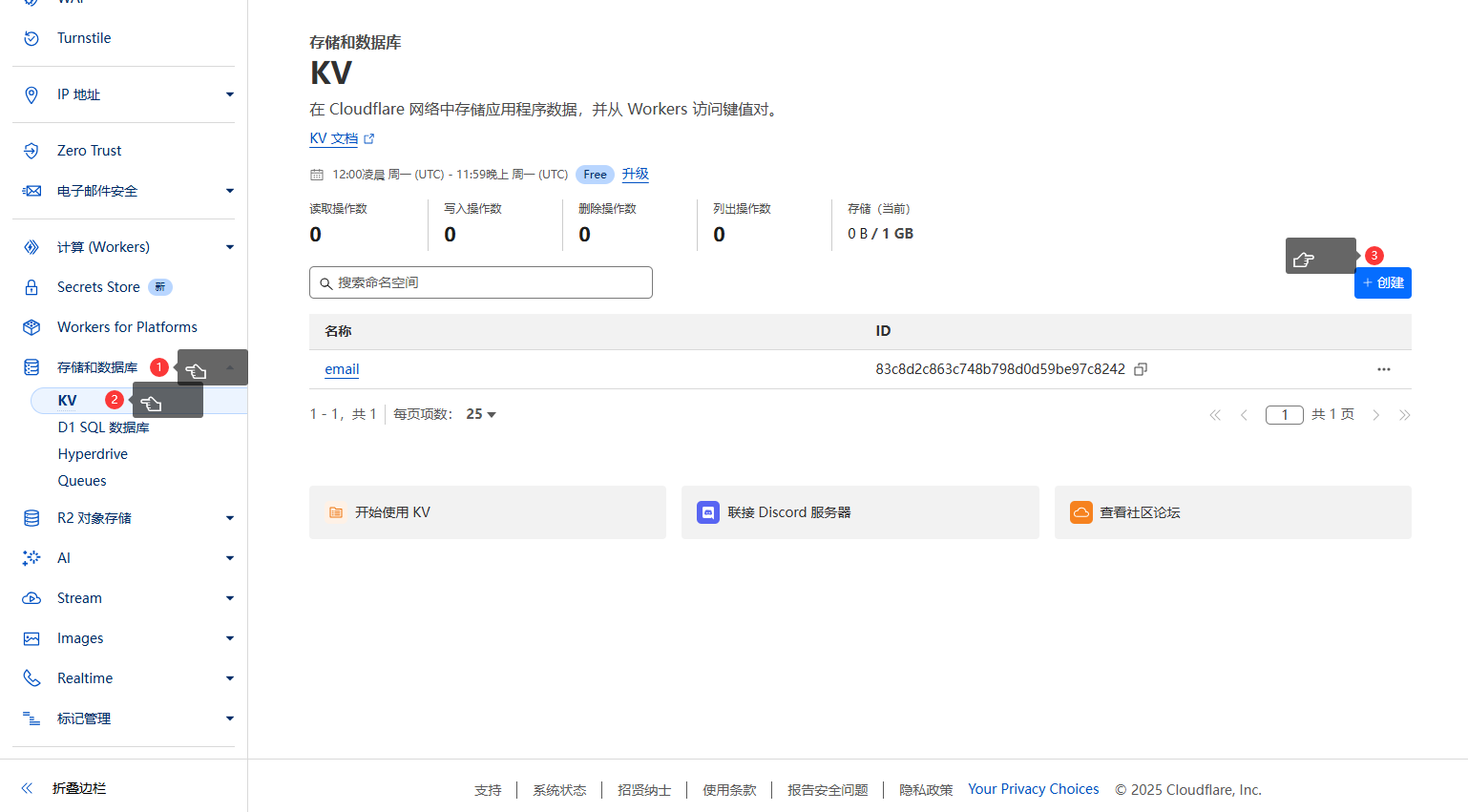Expand the R2 对象存储 section
The height and width of the screenshot is (812, 1468).
[229, 517]
